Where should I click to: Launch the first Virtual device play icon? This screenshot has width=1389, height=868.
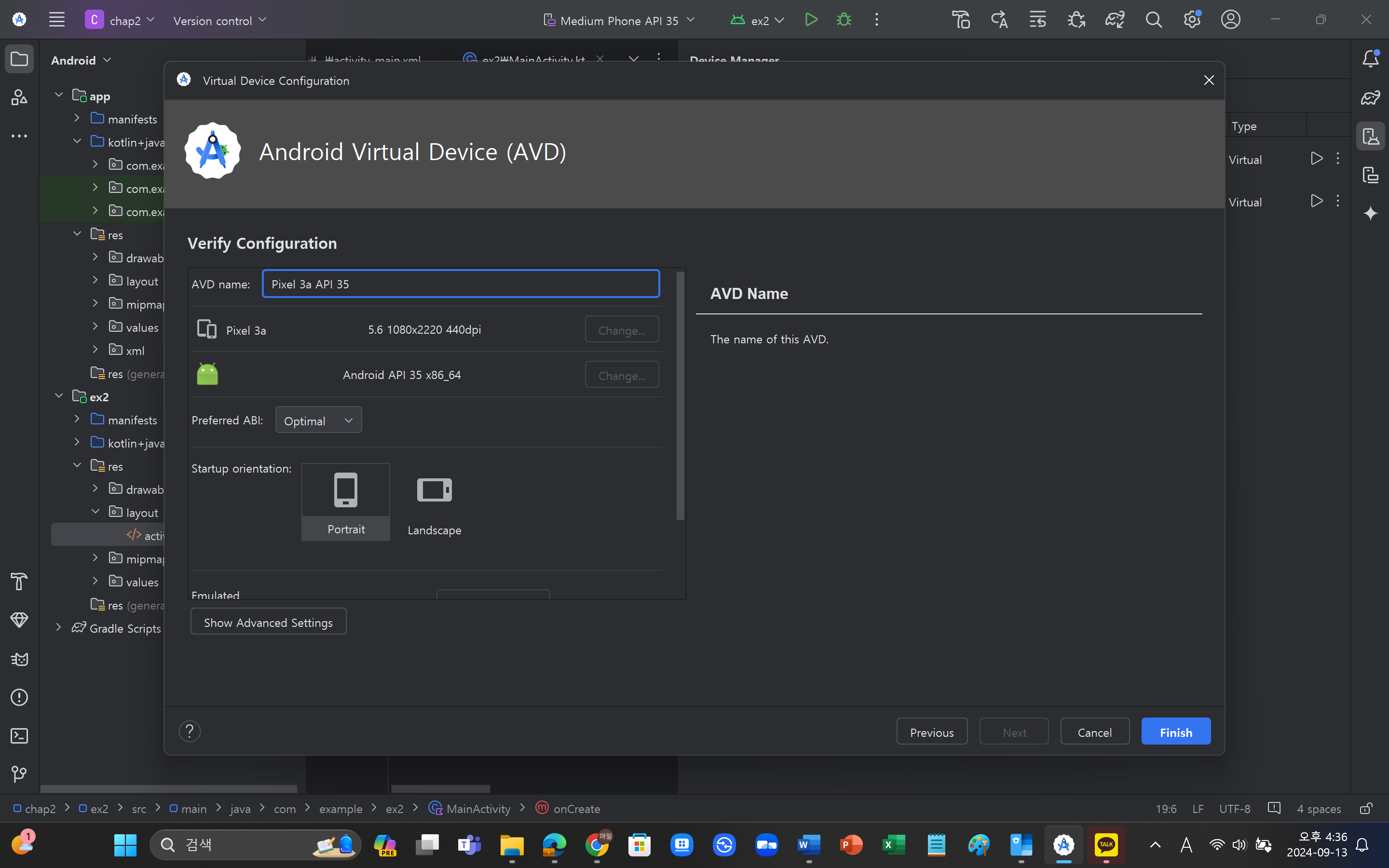(1317, 159)
